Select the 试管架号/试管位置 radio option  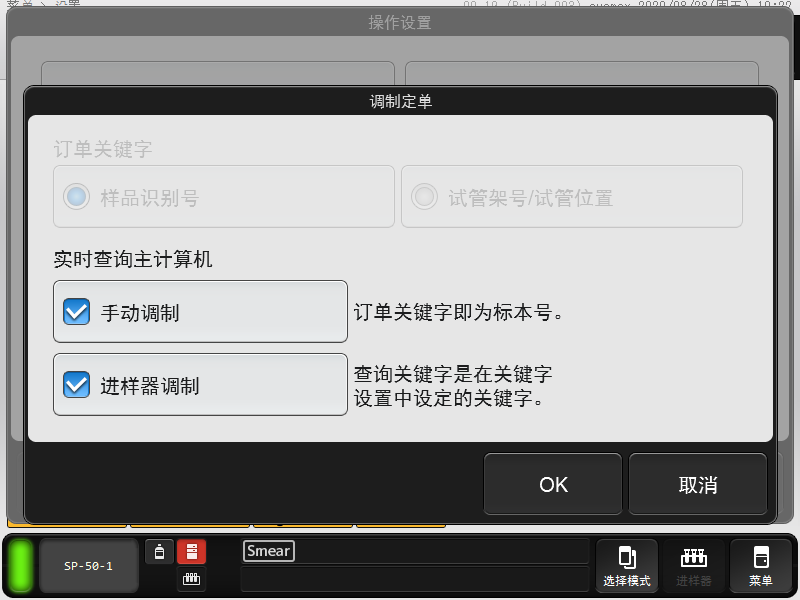coord(425,197)
